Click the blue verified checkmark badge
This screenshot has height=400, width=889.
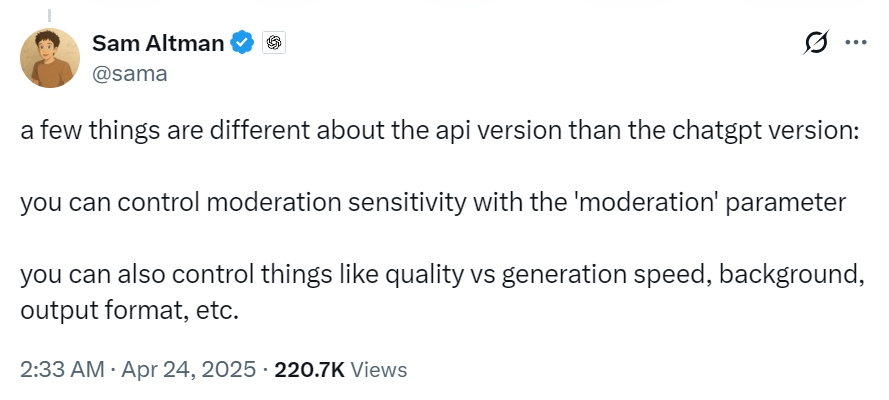pos(242,43)
